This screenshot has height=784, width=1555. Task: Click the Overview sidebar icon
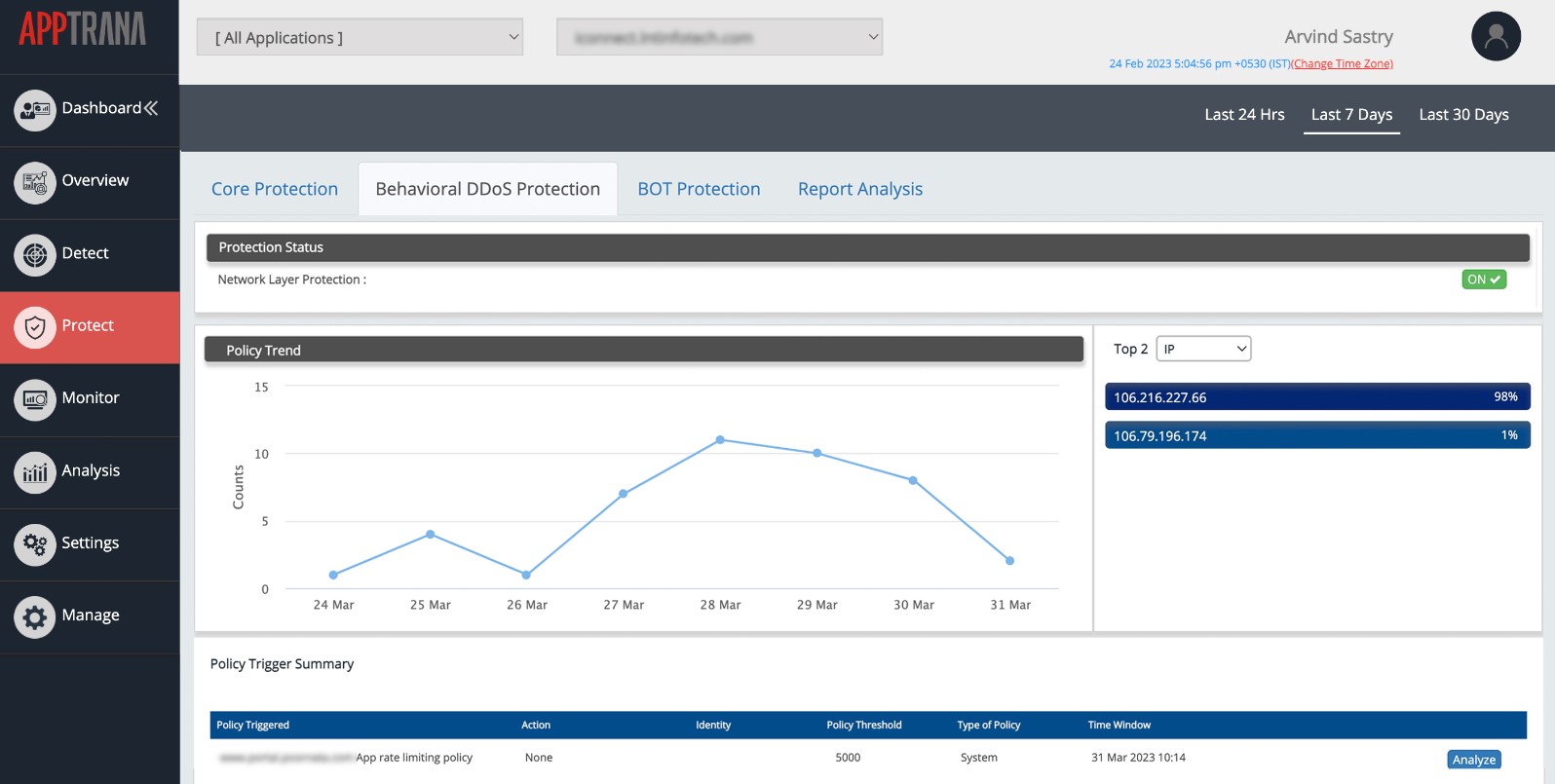click(x=35, y=182)
